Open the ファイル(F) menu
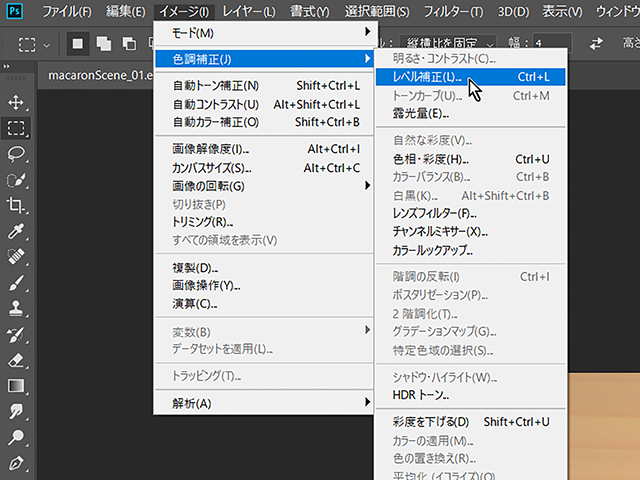640x480 pixels. (x=67, y=11)
